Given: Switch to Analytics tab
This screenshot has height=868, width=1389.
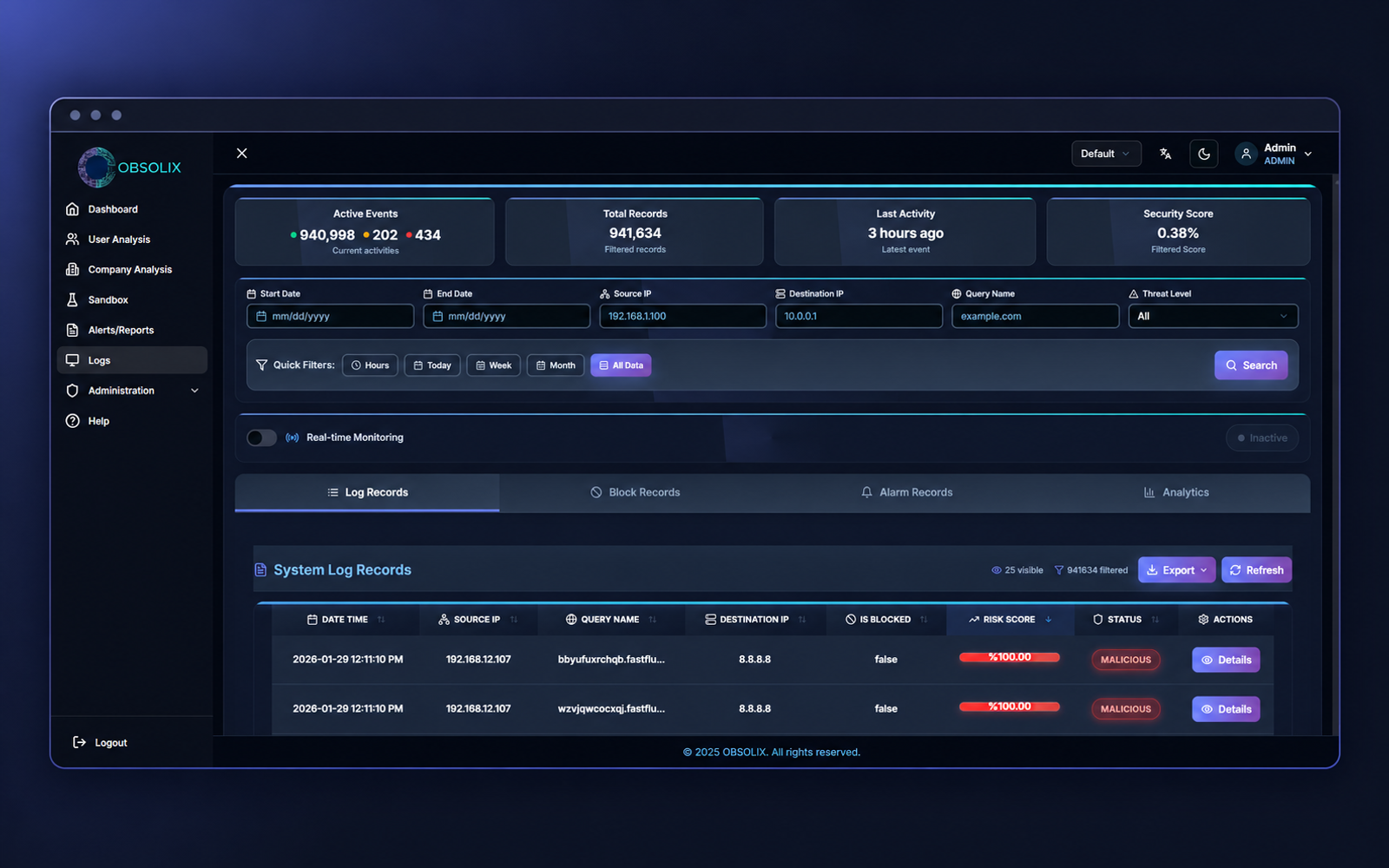Looking at the screenshot, I should [x=1176, y=492].
